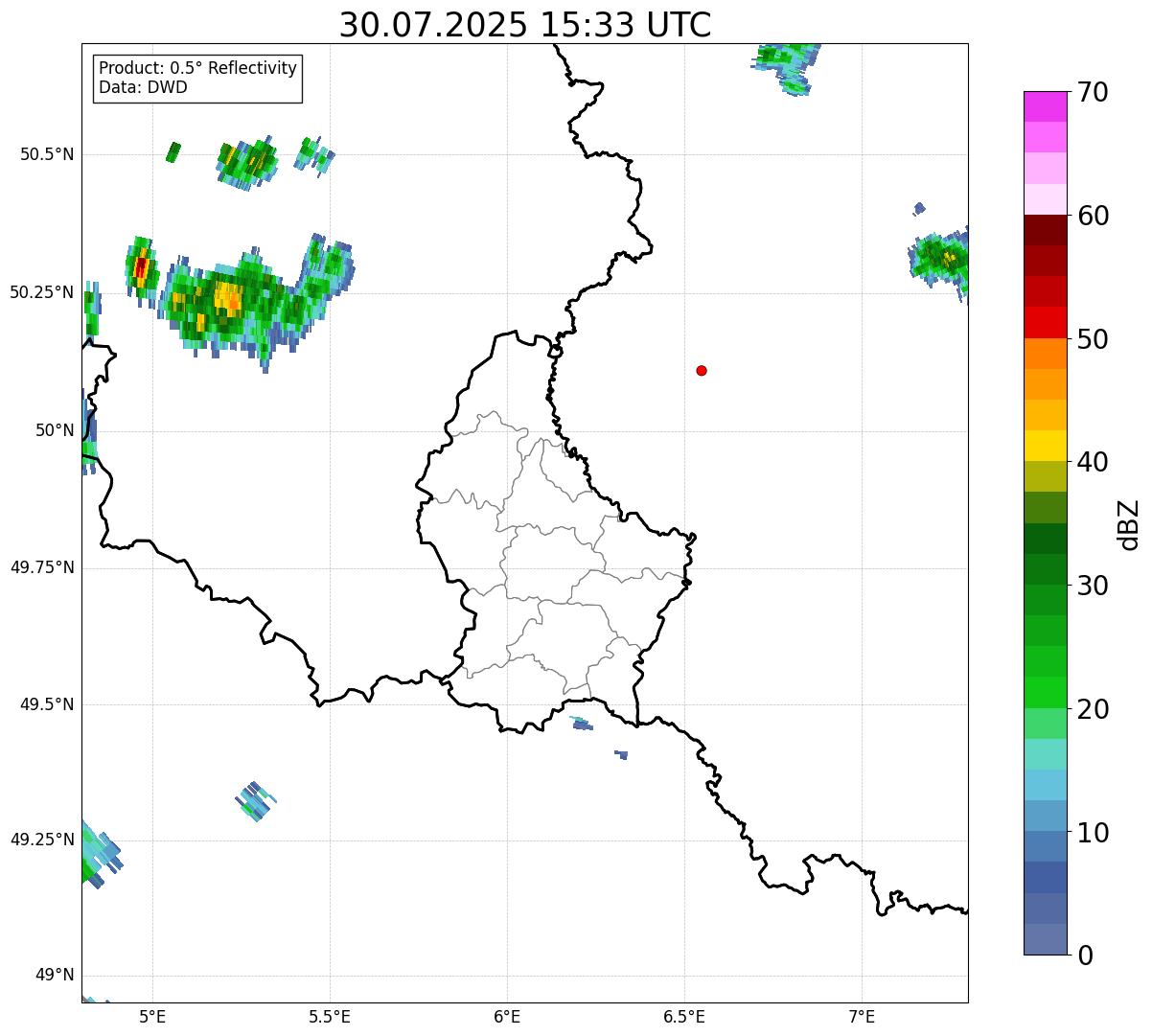
Task: Click the bright green colorbar segment above 20
Action: 1045,693
